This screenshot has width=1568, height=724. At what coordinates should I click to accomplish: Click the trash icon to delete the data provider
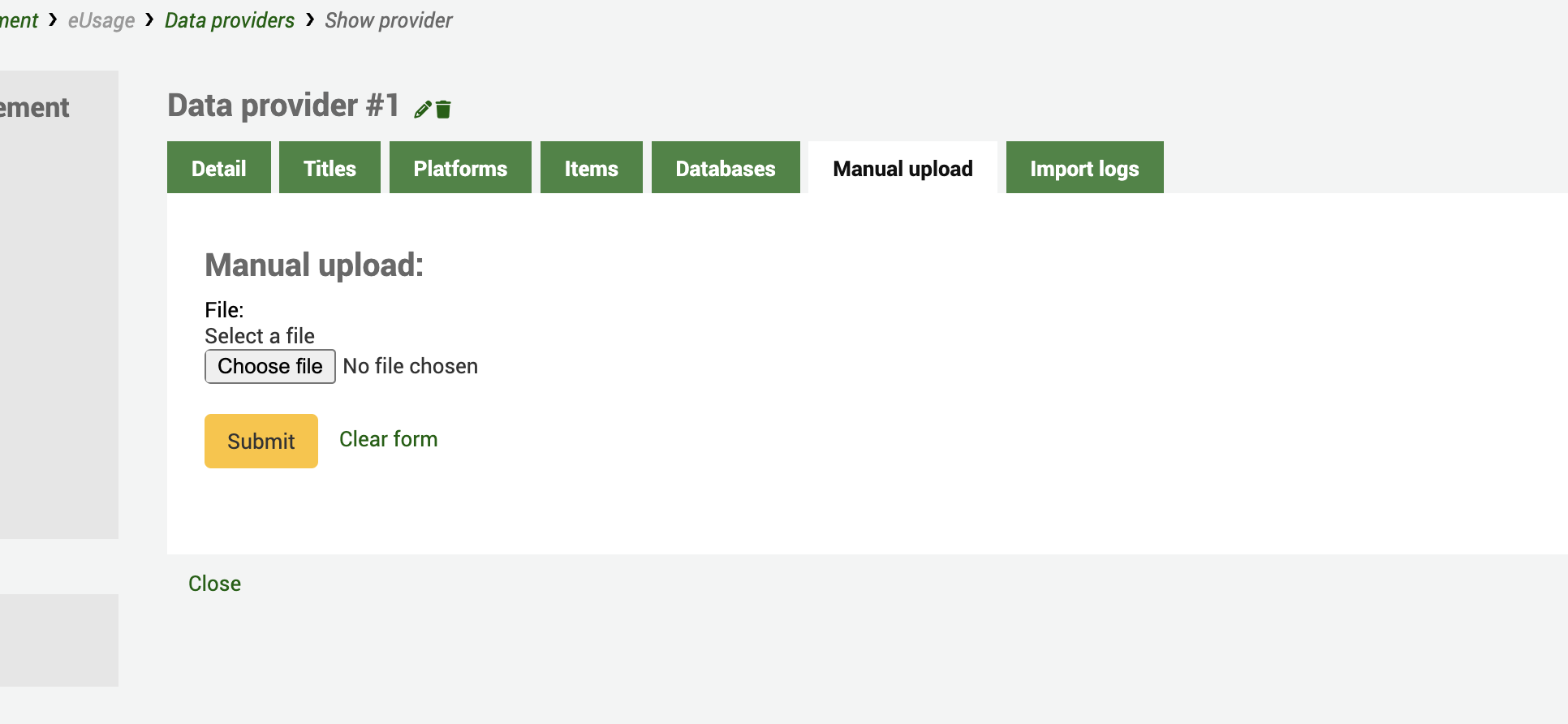click(x=443, y=110)
